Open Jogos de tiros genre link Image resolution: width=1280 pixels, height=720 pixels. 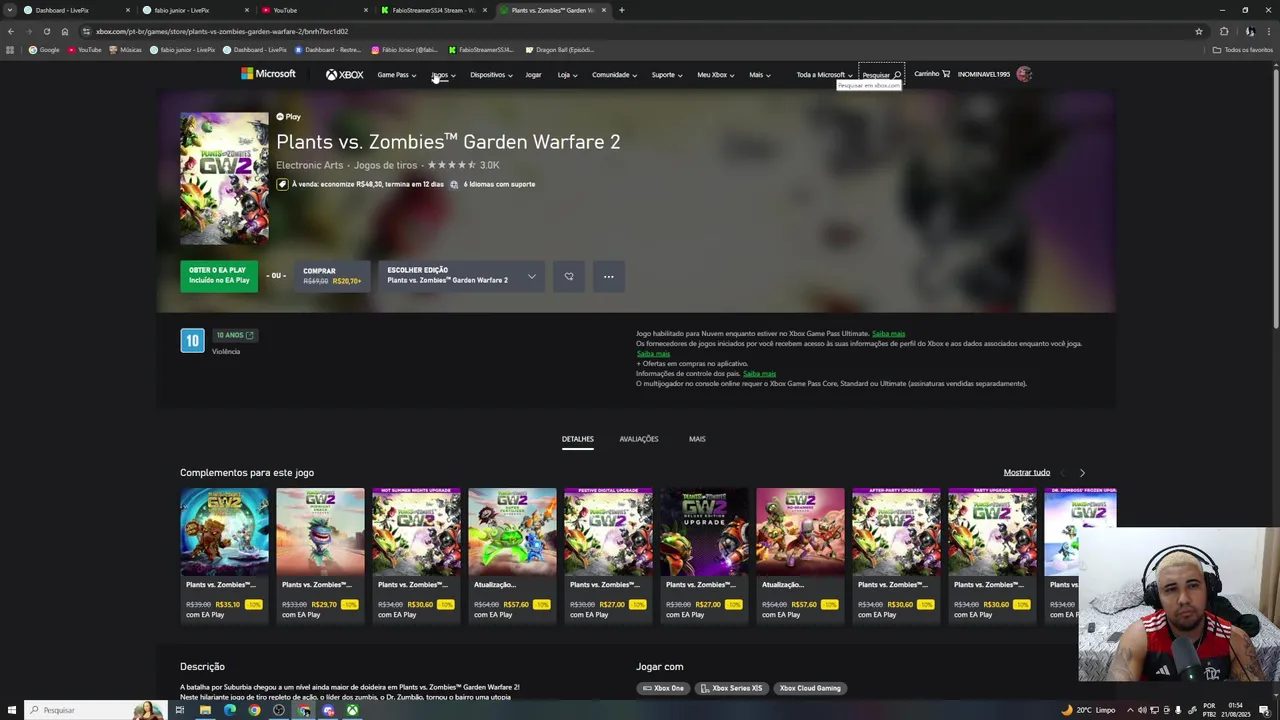coord(385,165)
